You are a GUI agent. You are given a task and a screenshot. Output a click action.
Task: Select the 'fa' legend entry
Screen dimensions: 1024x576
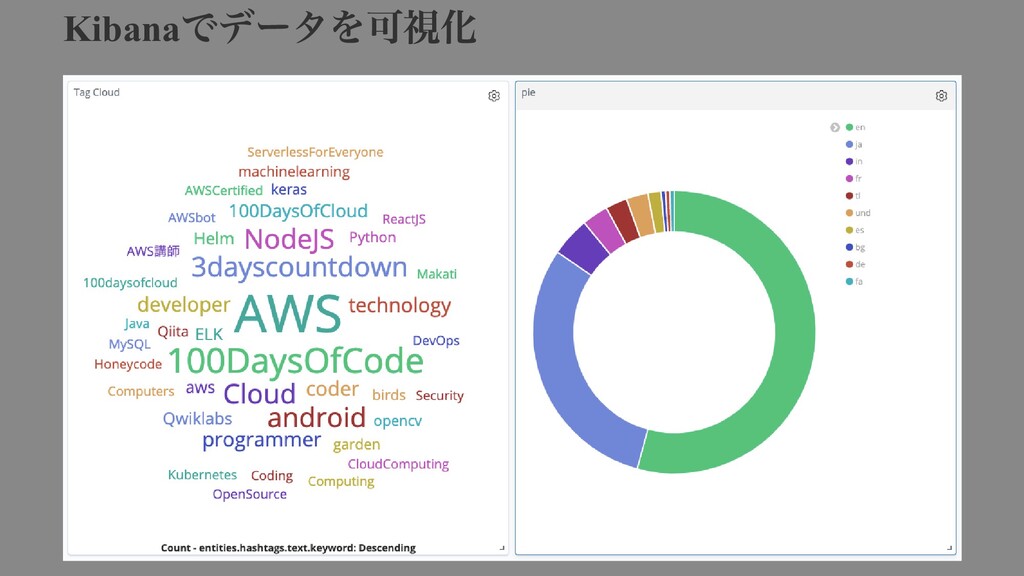point(854,281)
